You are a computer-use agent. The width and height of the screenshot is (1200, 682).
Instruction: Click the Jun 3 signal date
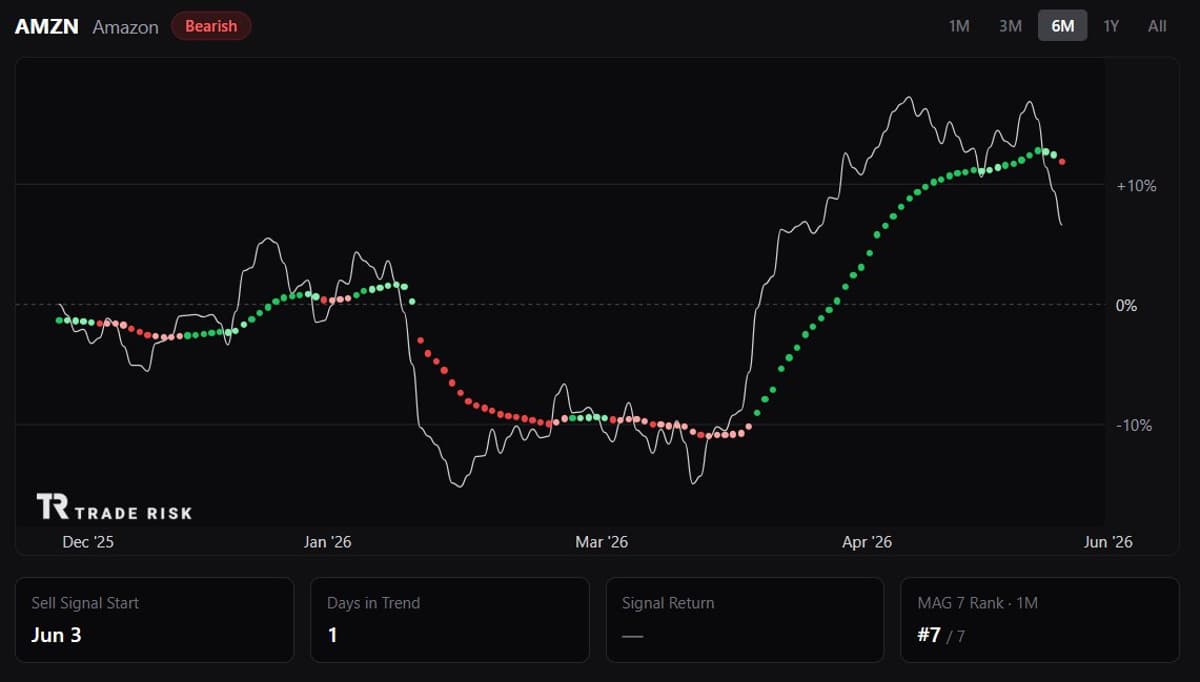click(56, 635)
